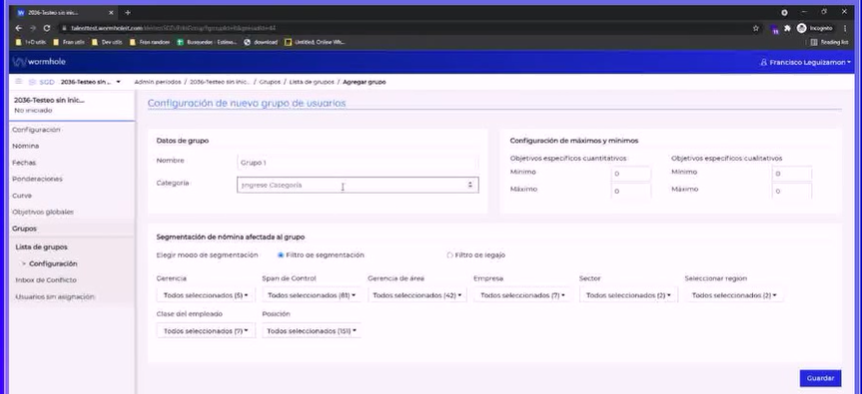Bookmark this page with star icon
Screen dimensions: 862x394
[x=756, y=28]
